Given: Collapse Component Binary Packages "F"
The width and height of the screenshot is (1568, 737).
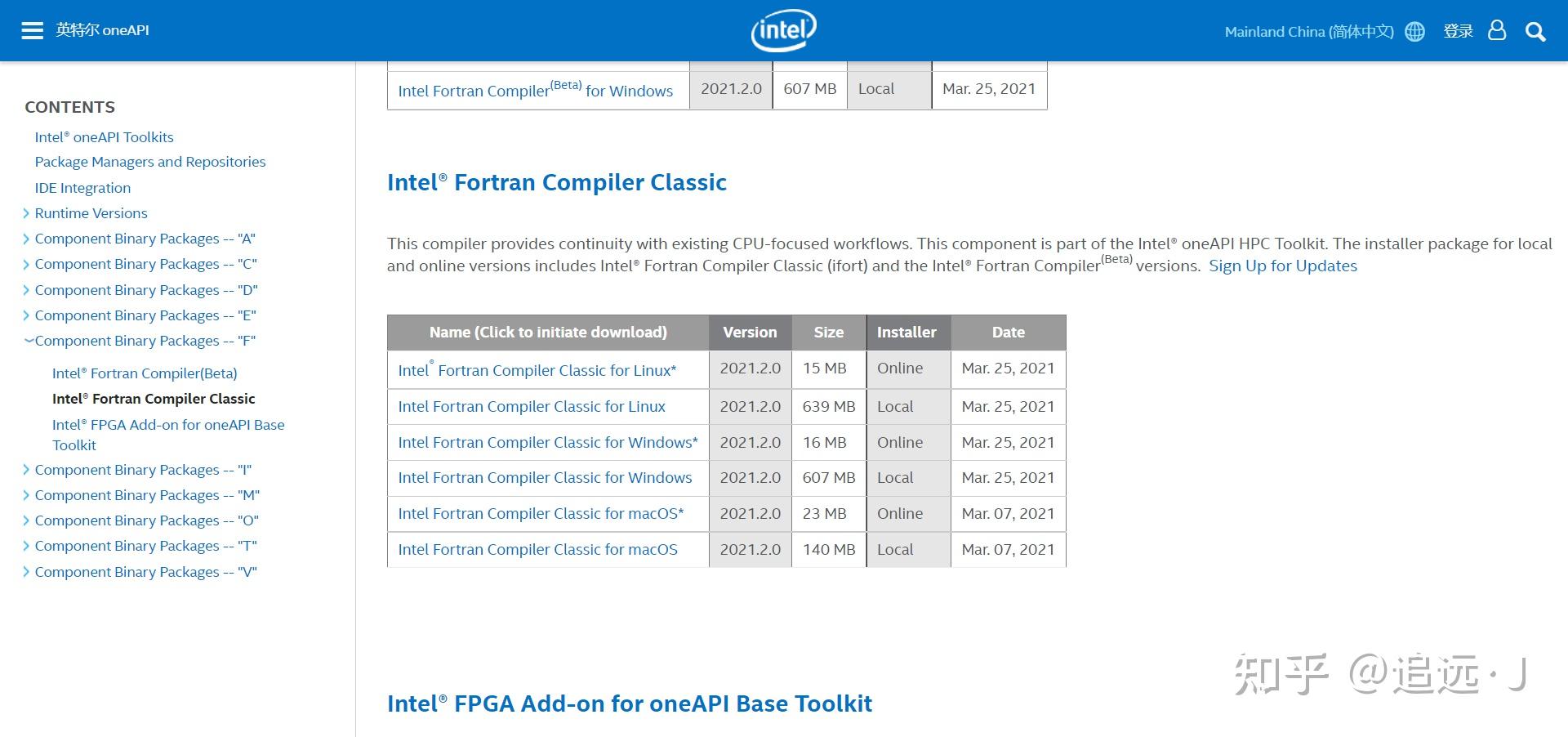Looking at the screenshot, I should coord(29,341).
